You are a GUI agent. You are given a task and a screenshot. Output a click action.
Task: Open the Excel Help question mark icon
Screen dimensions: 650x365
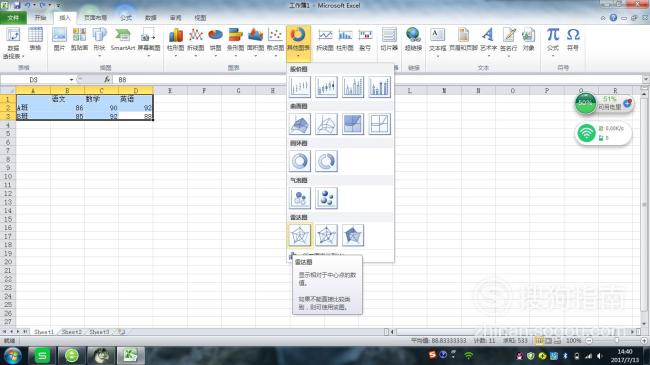[x=613, y=18]
